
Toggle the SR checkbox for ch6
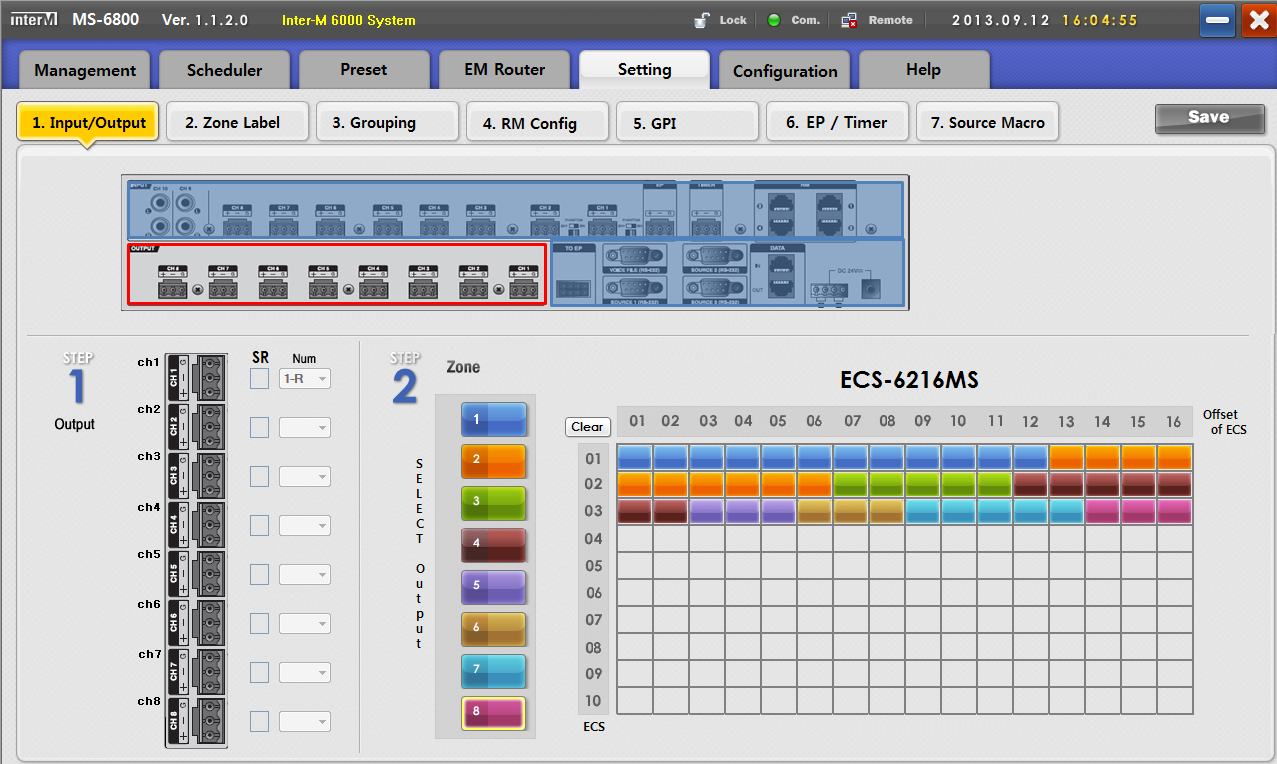tap(259, 624)
